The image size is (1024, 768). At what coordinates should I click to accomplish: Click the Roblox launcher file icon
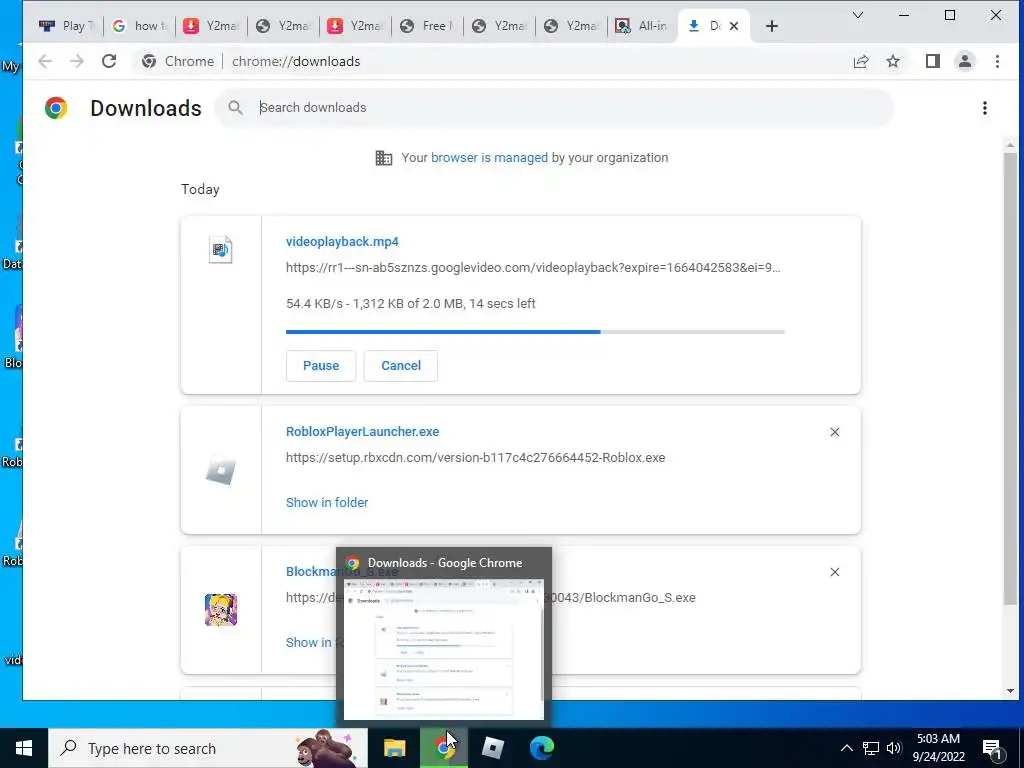pyautogui.click(x=221, y=471)
